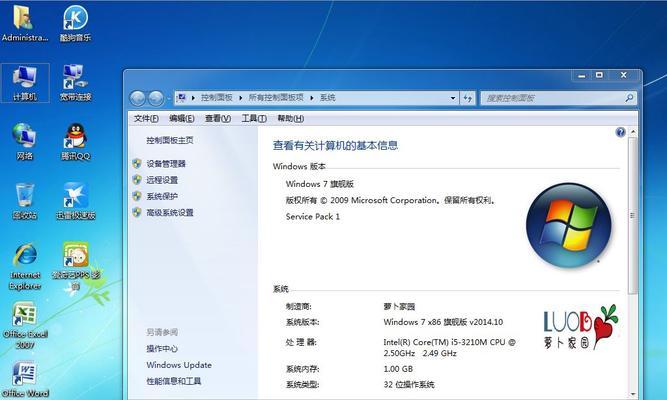
Task: Click the processor value Intel(R) Core(TM) i5-3210M
Action: click(x=449, y=347)
